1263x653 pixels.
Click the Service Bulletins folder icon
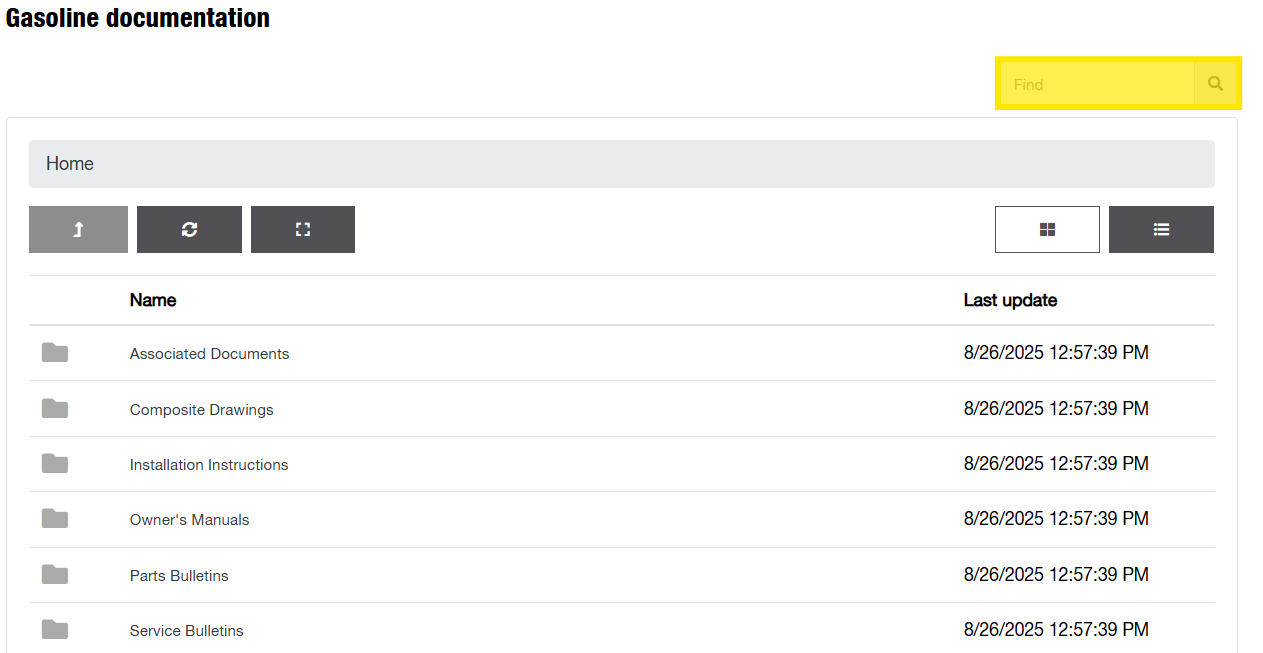point(55,630)
